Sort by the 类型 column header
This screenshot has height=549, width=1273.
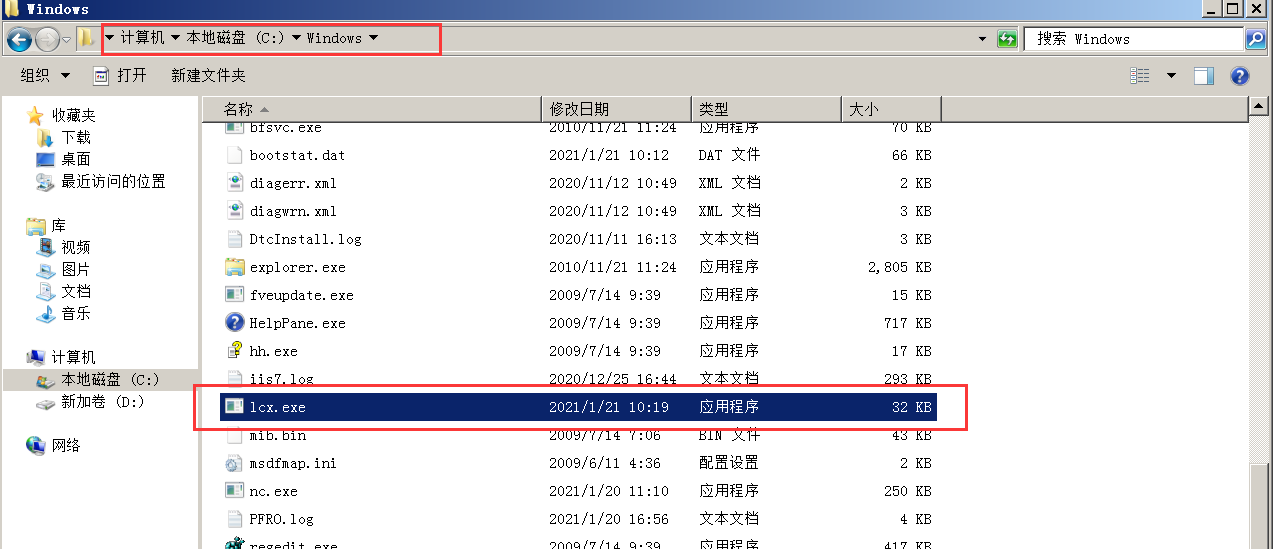(x=766, y=109)
